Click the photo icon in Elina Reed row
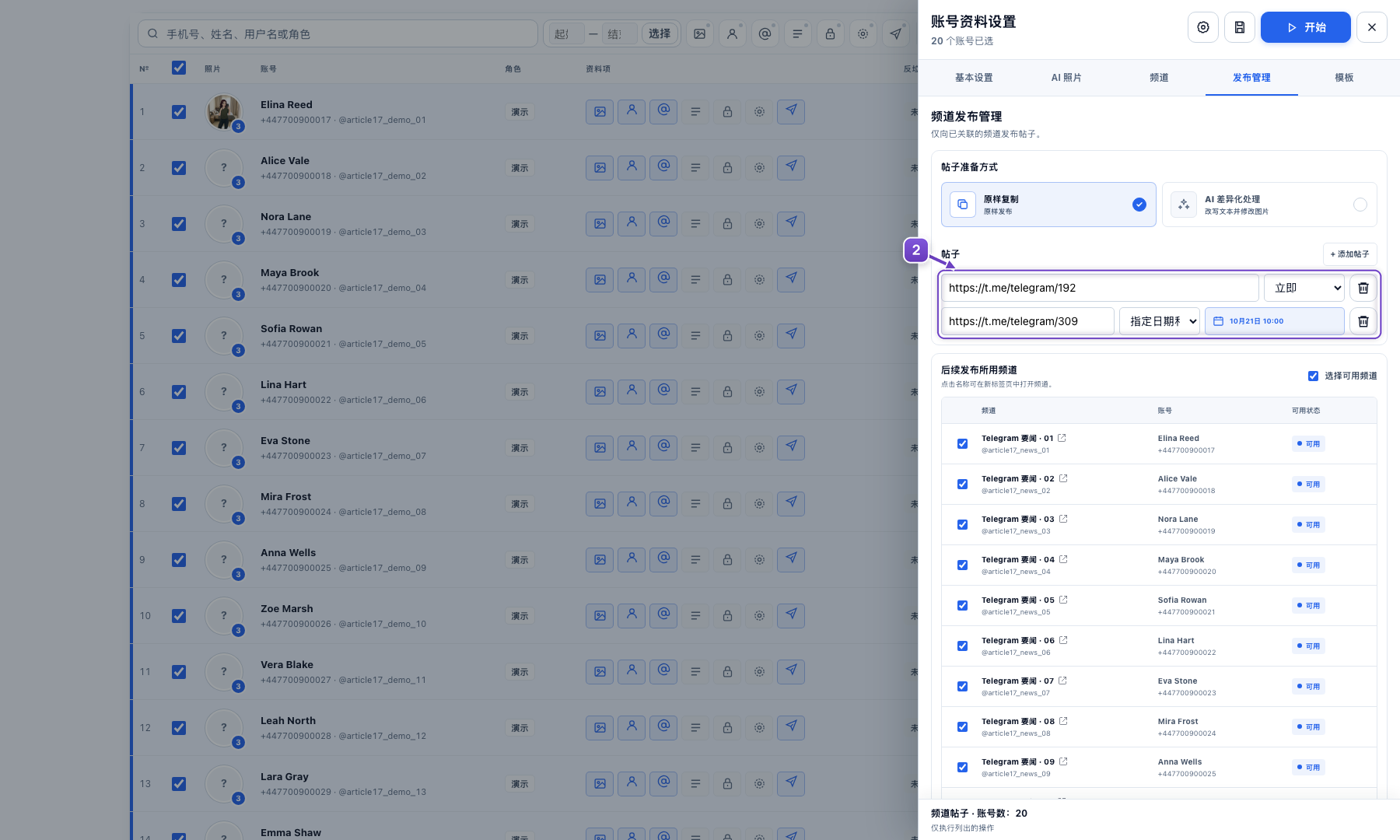Image resolution: width=1400 pixels, height=840 pixels. 600,112
